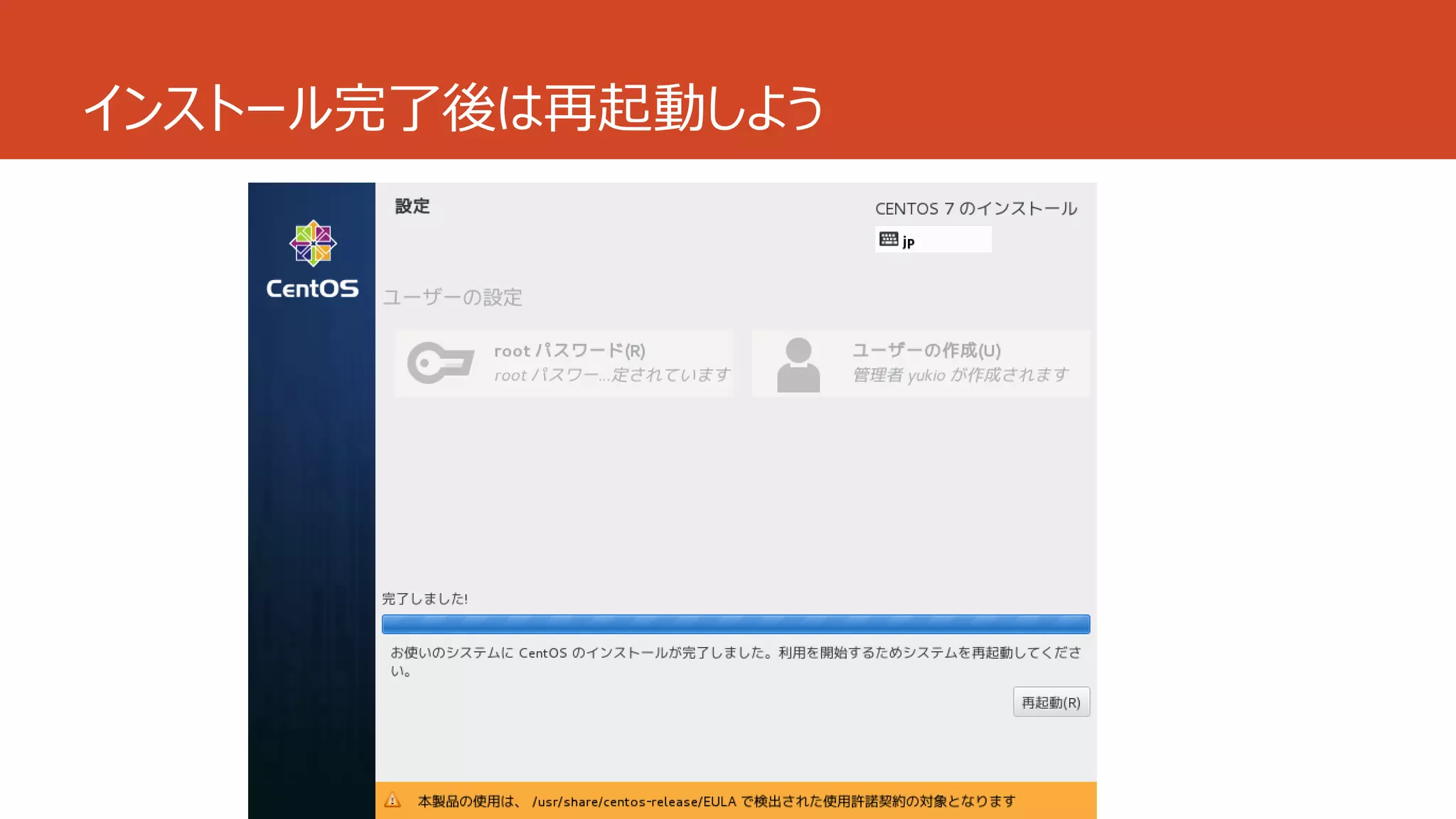Viewport: 1456px width, 819px height.
Task: Click the EULA warning triangle icon
Action: (392, 801)
